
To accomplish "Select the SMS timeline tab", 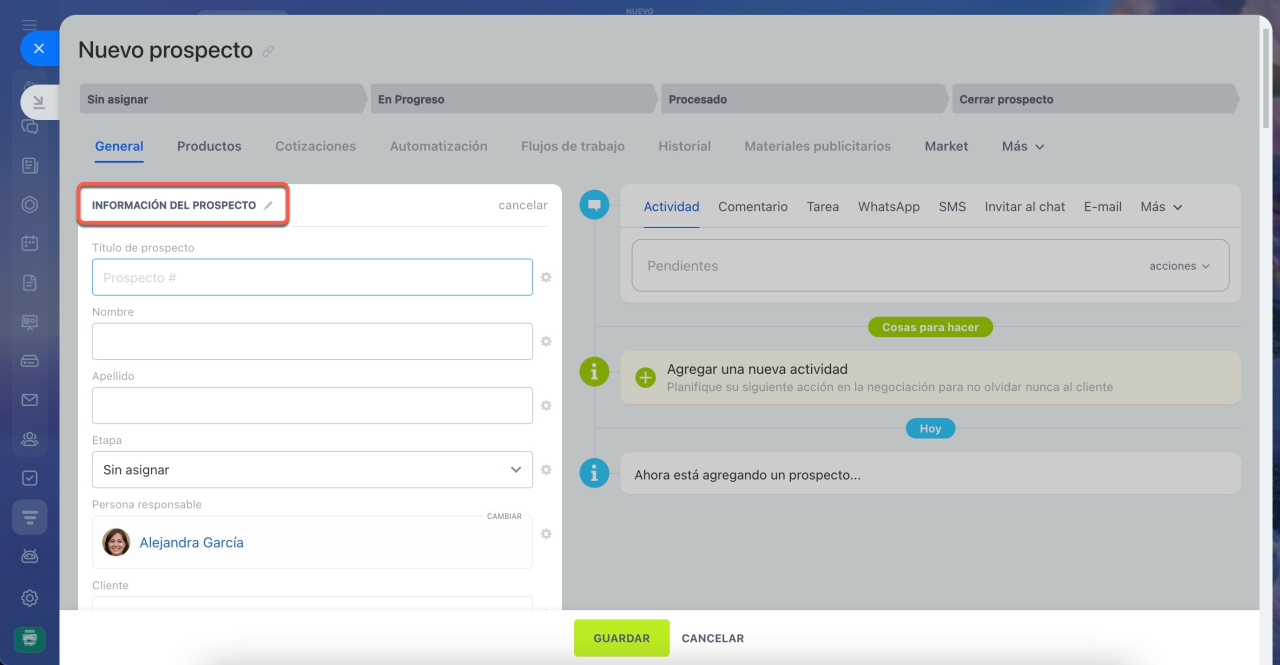I will coord(952,206).
